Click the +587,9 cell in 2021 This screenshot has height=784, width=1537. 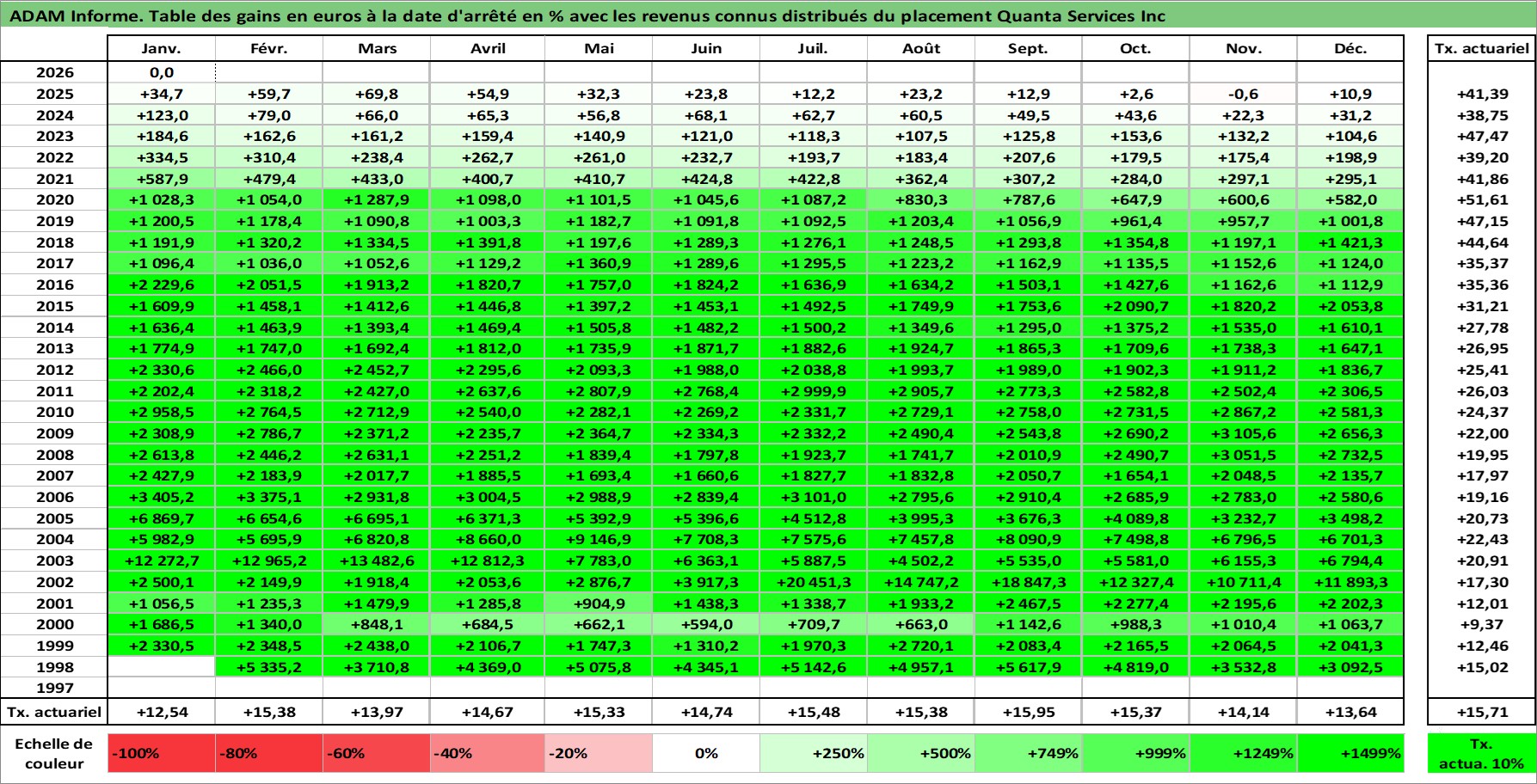click(x=162, y=179)
